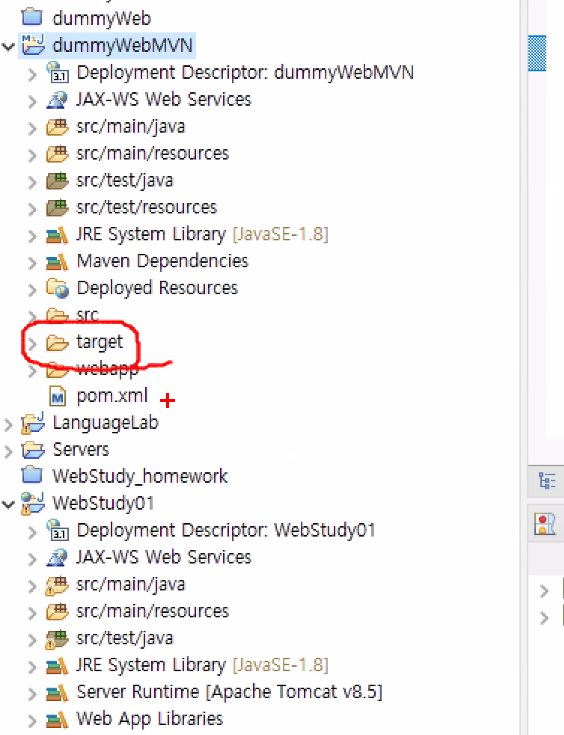This screenshot has width=564, height=735.
Task: Select the webapp folder row
Action: (x=107, y=369)
